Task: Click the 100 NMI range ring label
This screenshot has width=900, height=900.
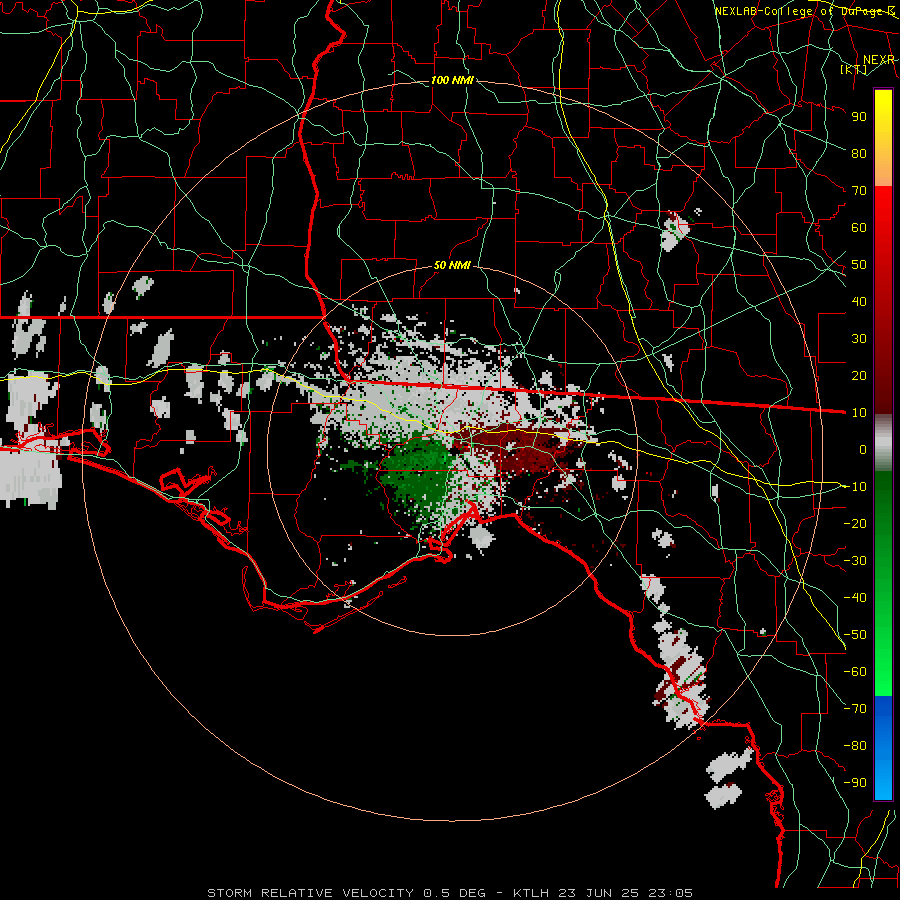Action: (452, 80)
